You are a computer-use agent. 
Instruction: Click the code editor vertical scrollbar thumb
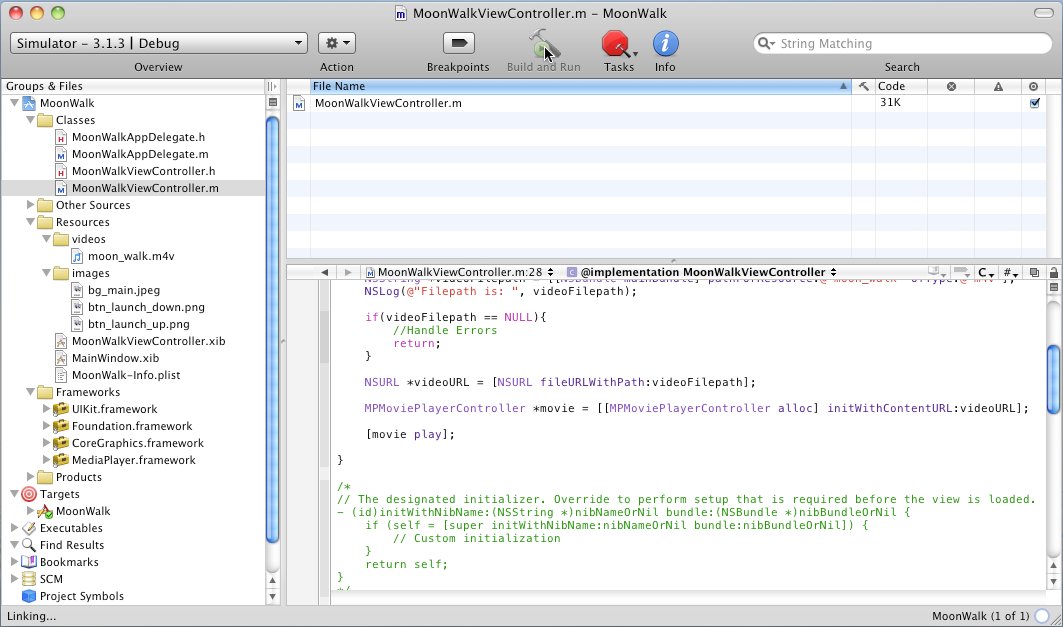[x=1054, y=379]
